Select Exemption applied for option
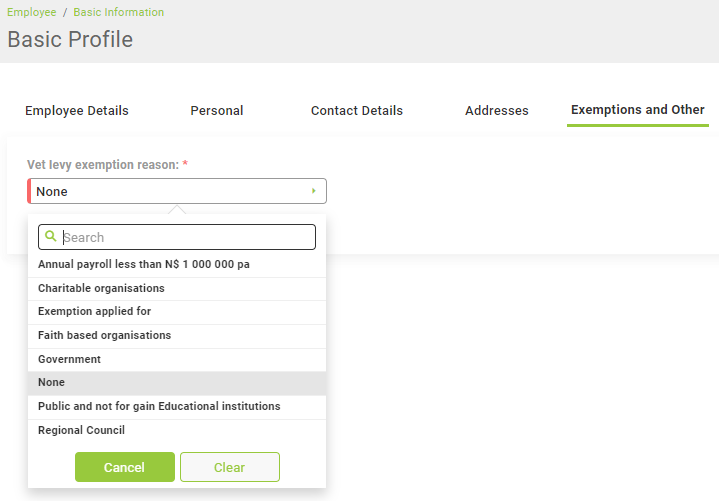The height and width of the screenshot is (501, 719). tap(94, 311)
